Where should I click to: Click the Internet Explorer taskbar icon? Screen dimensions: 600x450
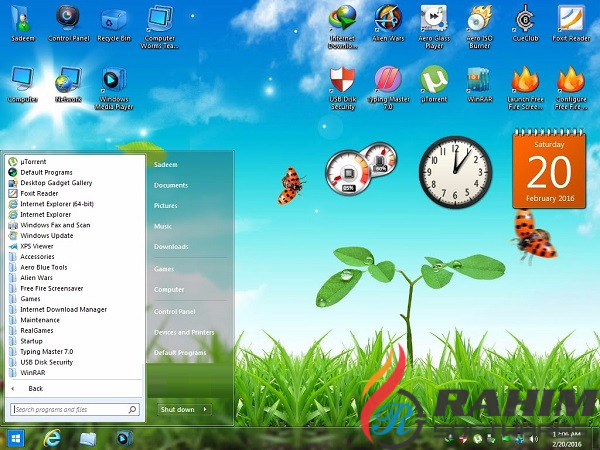52,437
